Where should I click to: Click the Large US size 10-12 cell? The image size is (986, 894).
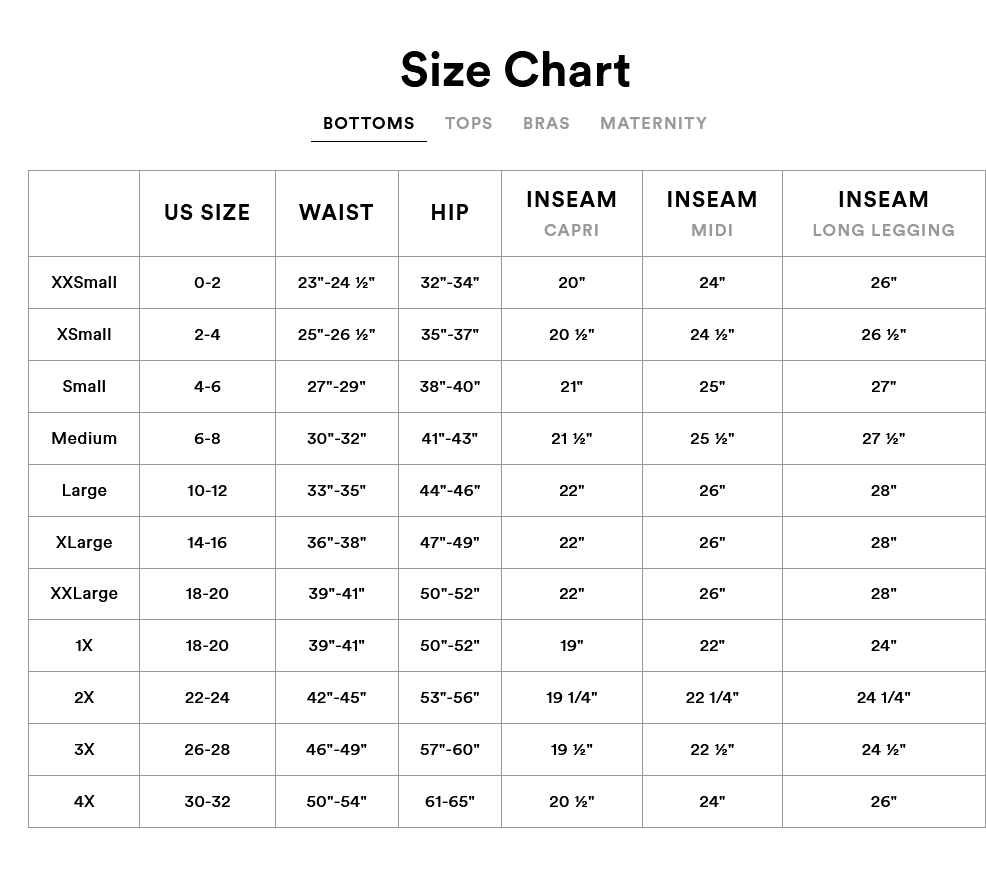tap(207, 490)
